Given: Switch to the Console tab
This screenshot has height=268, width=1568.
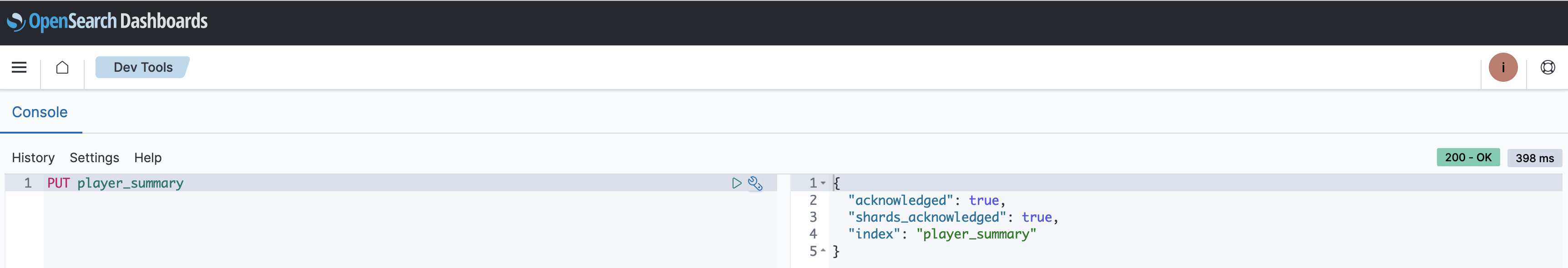Looking at the screenshot, I should 40,112.
